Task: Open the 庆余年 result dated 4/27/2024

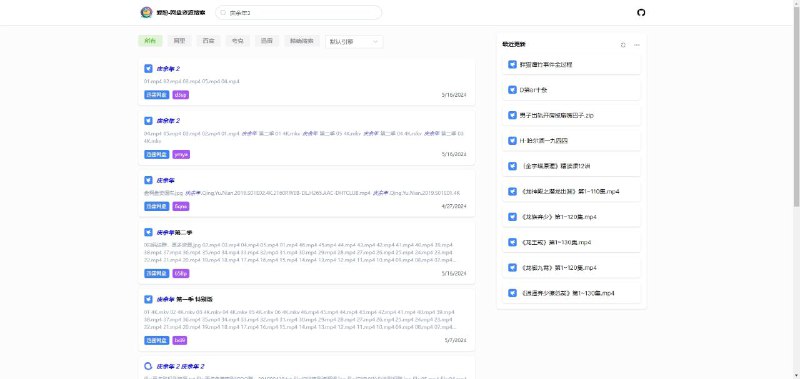Action: [x=166, y=180]
